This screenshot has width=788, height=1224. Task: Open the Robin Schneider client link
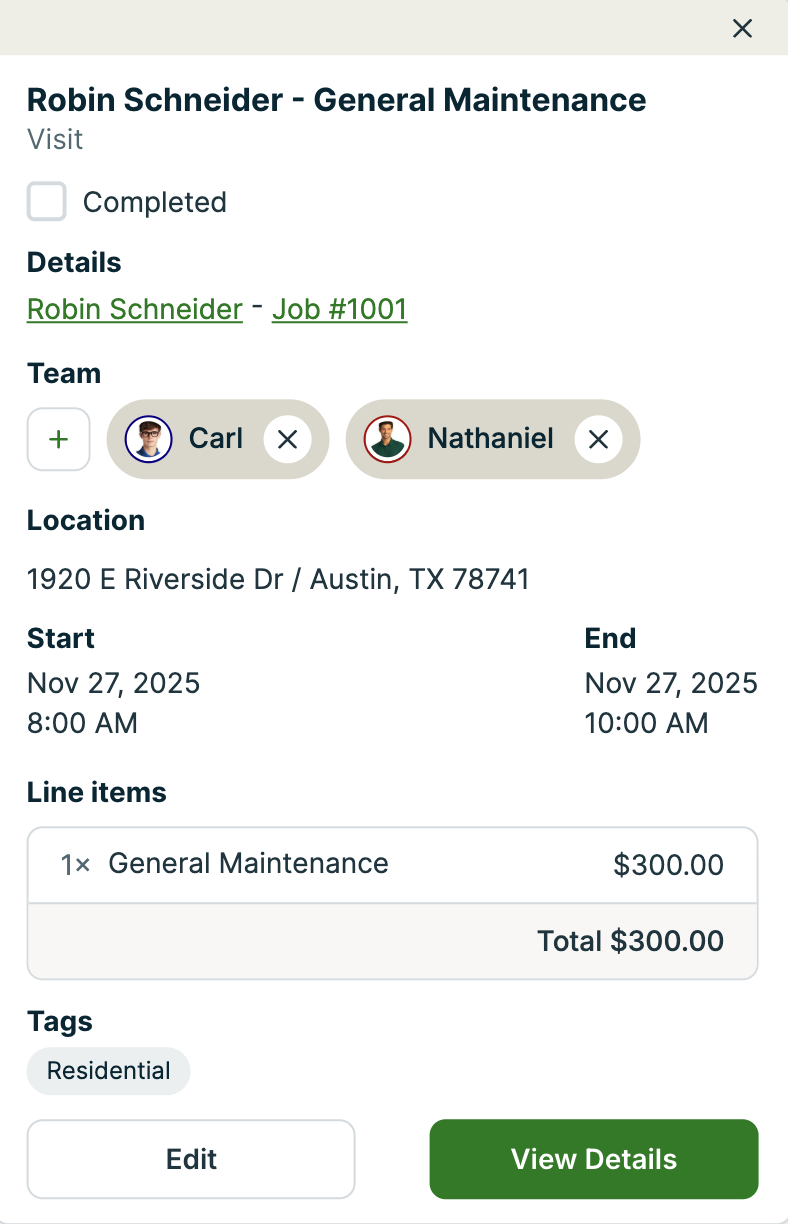(135, 309)
